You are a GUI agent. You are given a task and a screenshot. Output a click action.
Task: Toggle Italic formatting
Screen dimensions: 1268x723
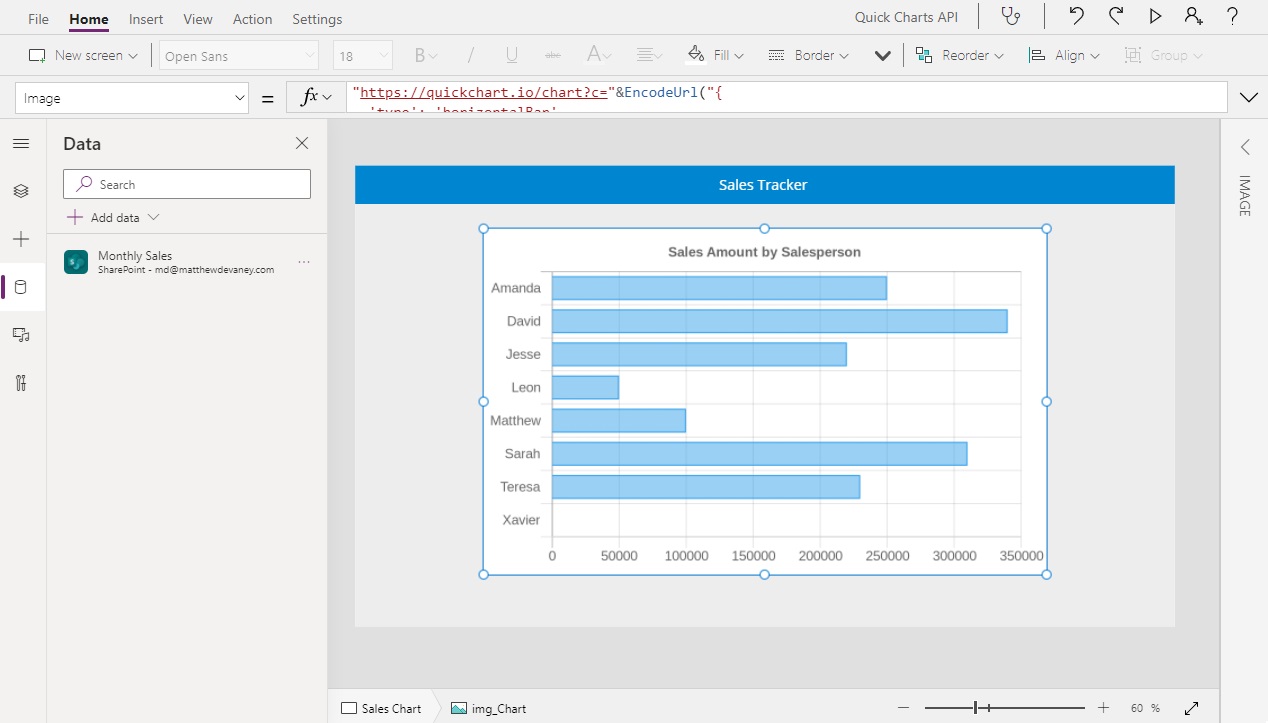[470, 55]
